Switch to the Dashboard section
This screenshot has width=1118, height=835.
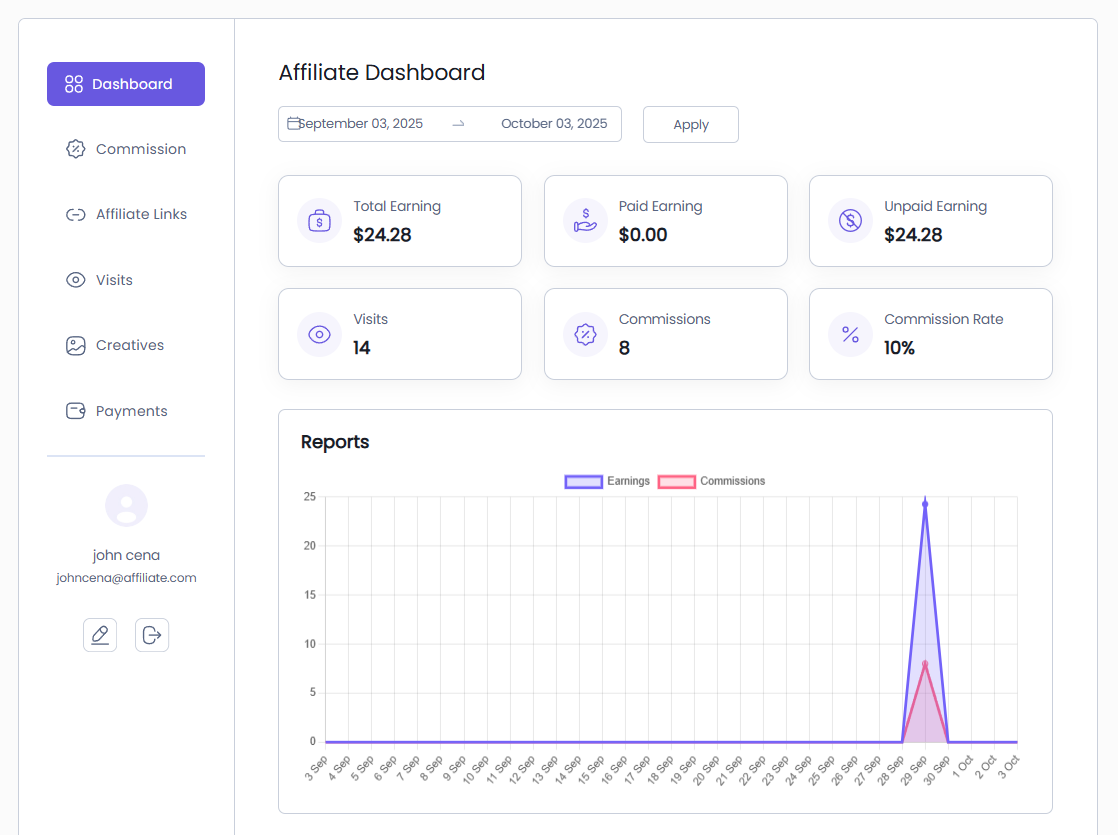tap(126, 84)
